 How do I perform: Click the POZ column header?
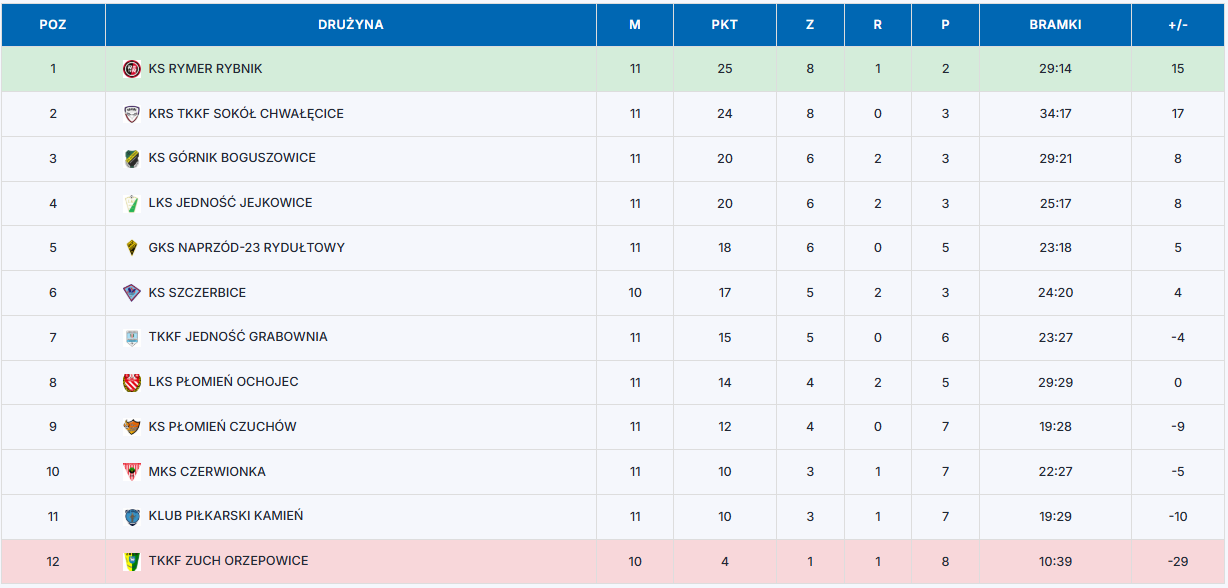click(53, 25)
